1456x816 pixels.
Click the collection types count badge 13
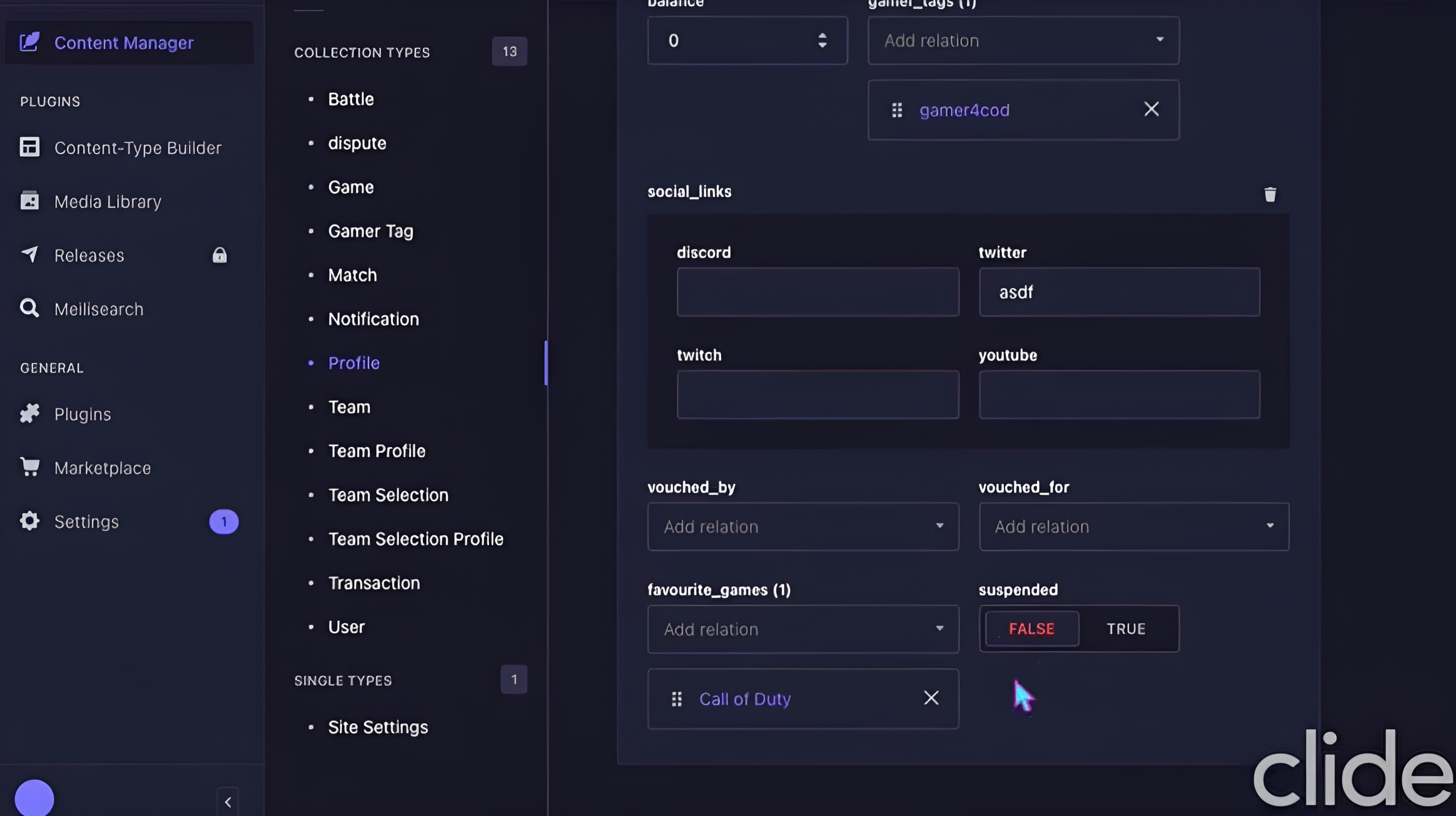(509, 51)
